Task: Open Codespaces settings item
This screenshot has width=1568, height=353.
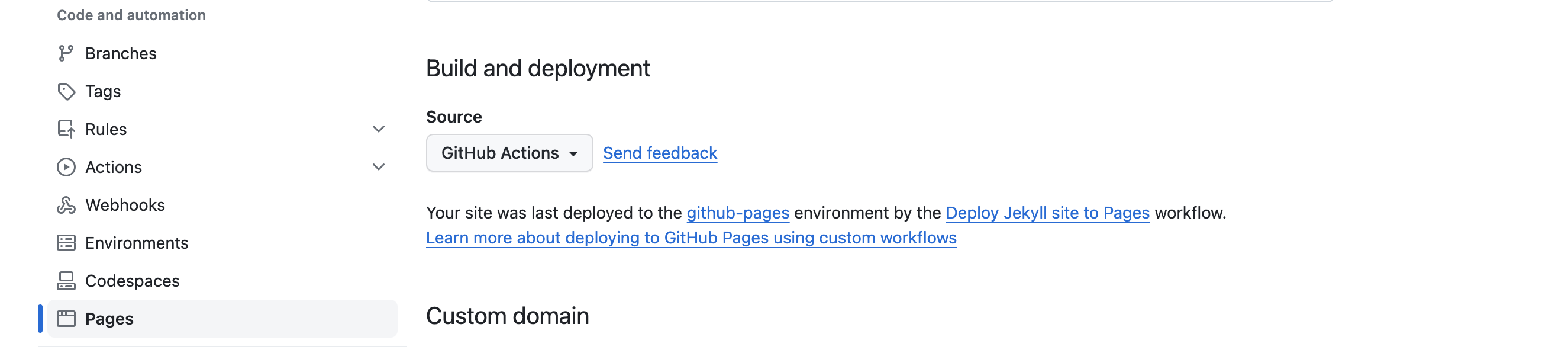Action: pyautogui.click(x=222, y=281)
